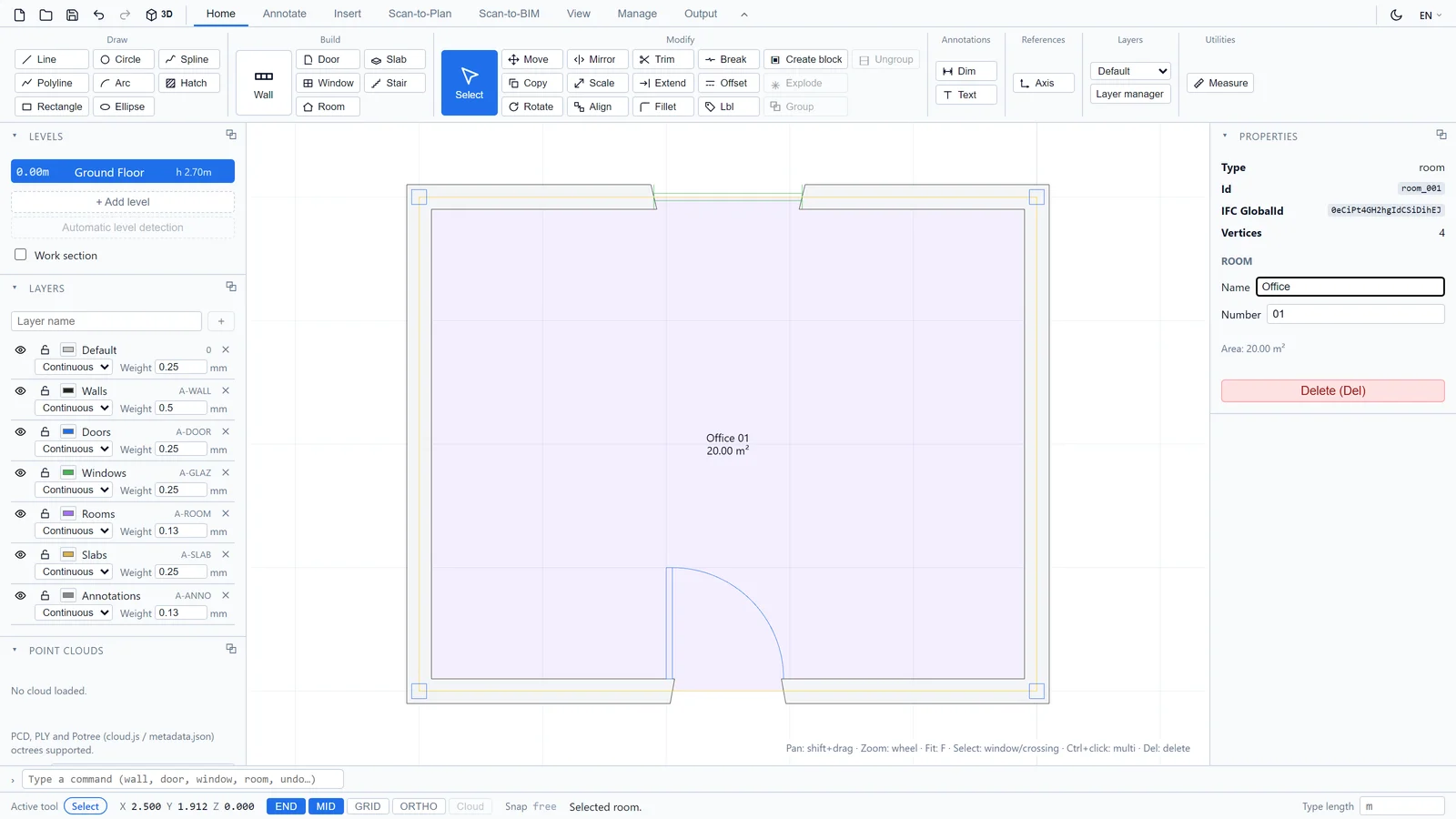Switch to the Insert tab
This screenshot has width=1456, height=819.
coord(347,14)
